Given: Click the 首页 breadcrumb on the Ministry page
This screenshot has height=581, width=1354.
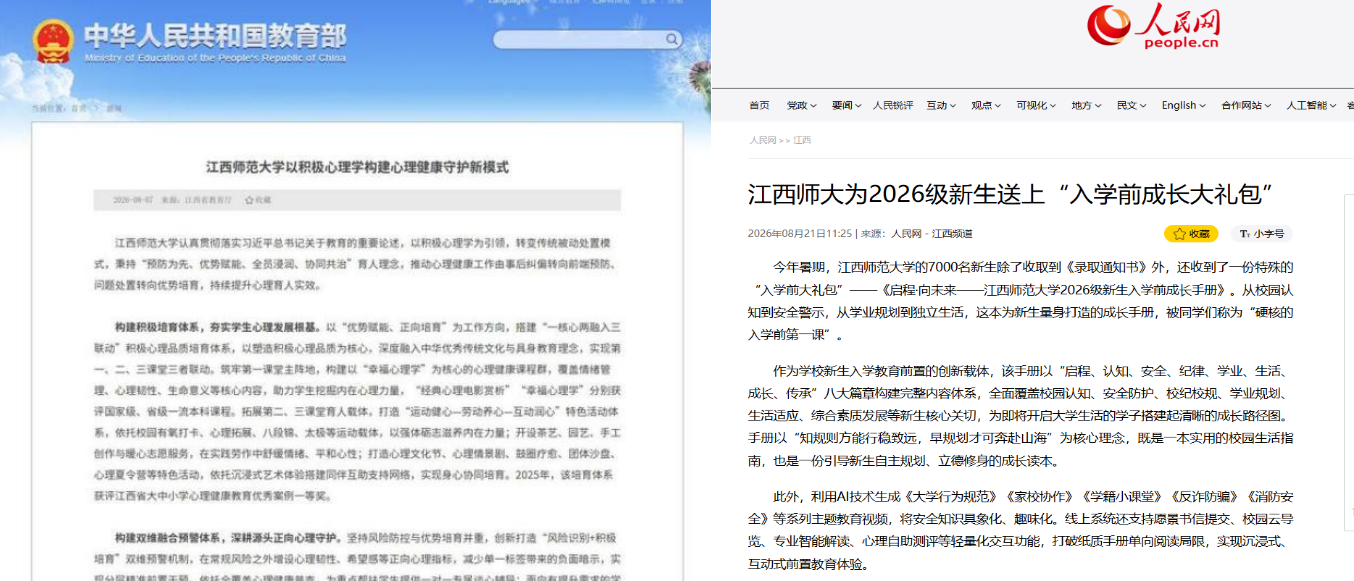Looking at the screenshot, I should tap(77, 108).
